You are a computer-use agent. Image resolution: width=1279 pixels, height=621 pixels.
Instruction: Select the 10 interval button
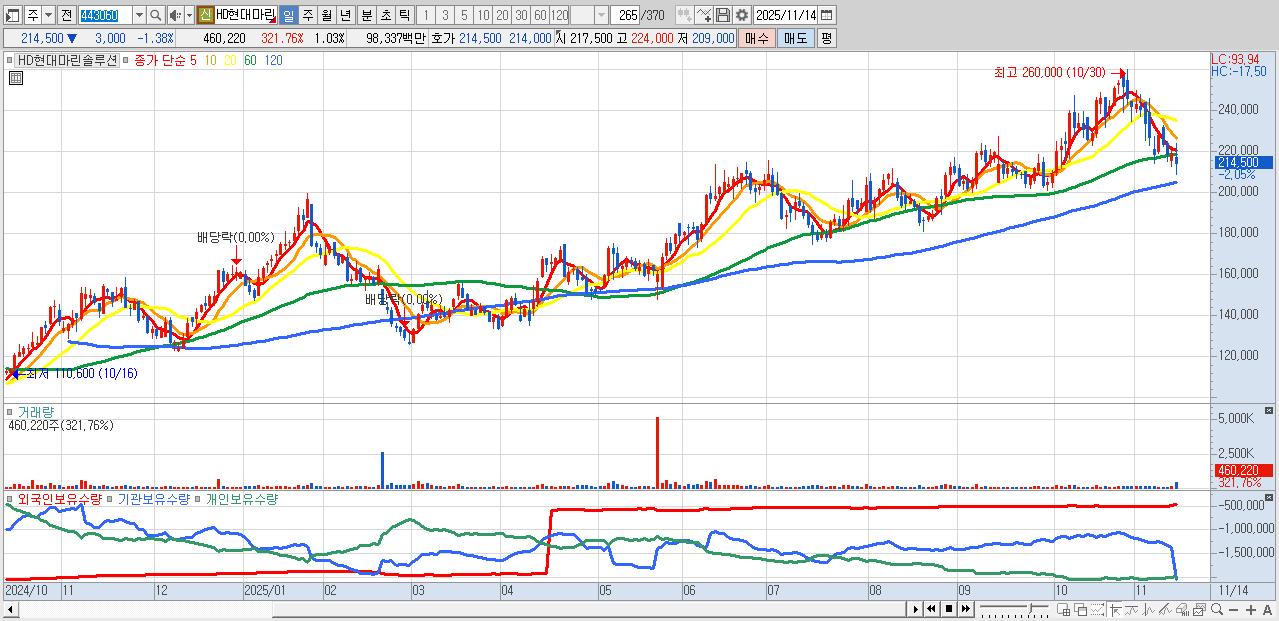(483, 15)
